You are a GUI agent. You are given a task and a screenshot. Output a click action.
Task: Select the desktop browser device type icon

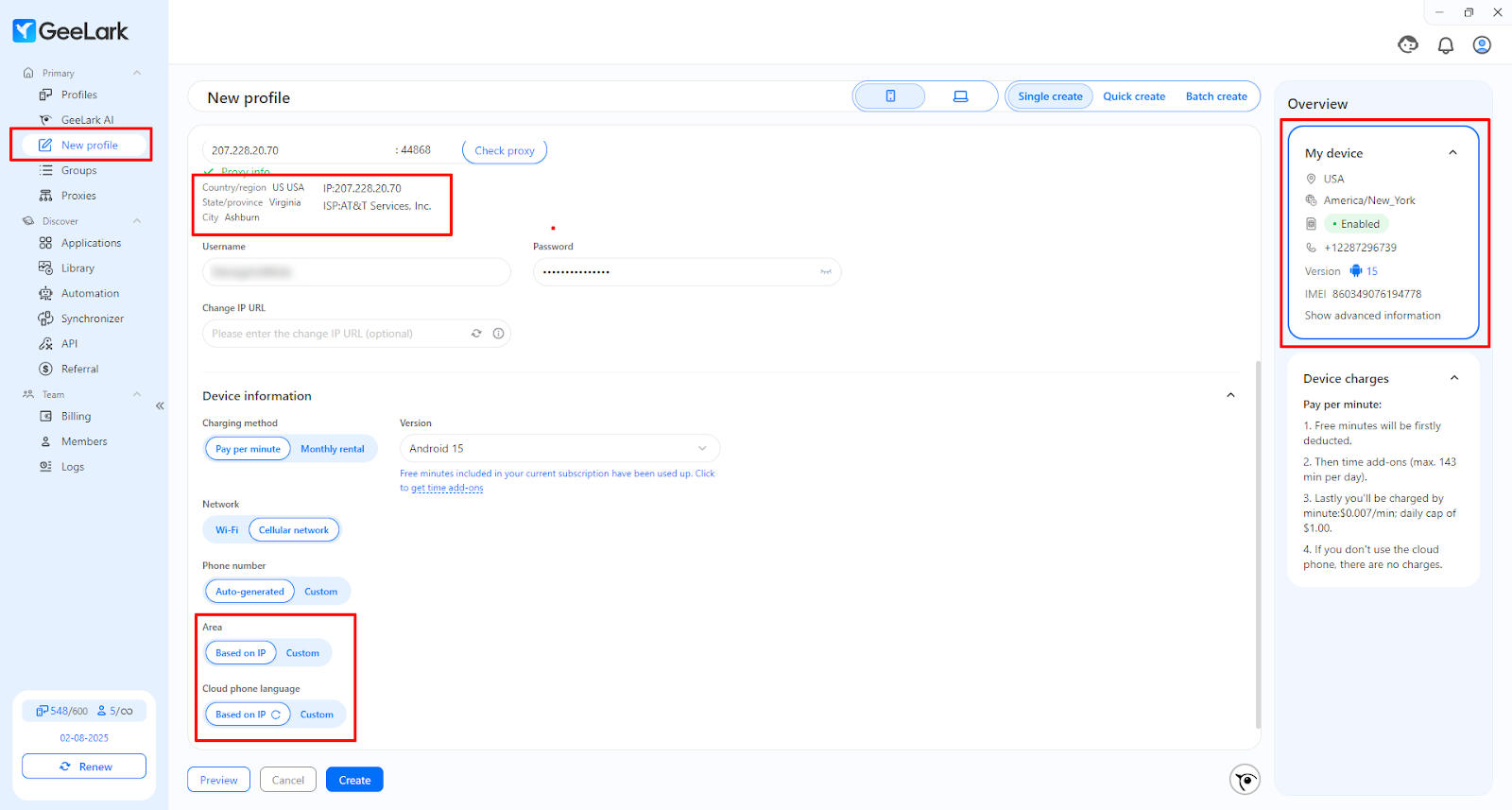point(960,96)
